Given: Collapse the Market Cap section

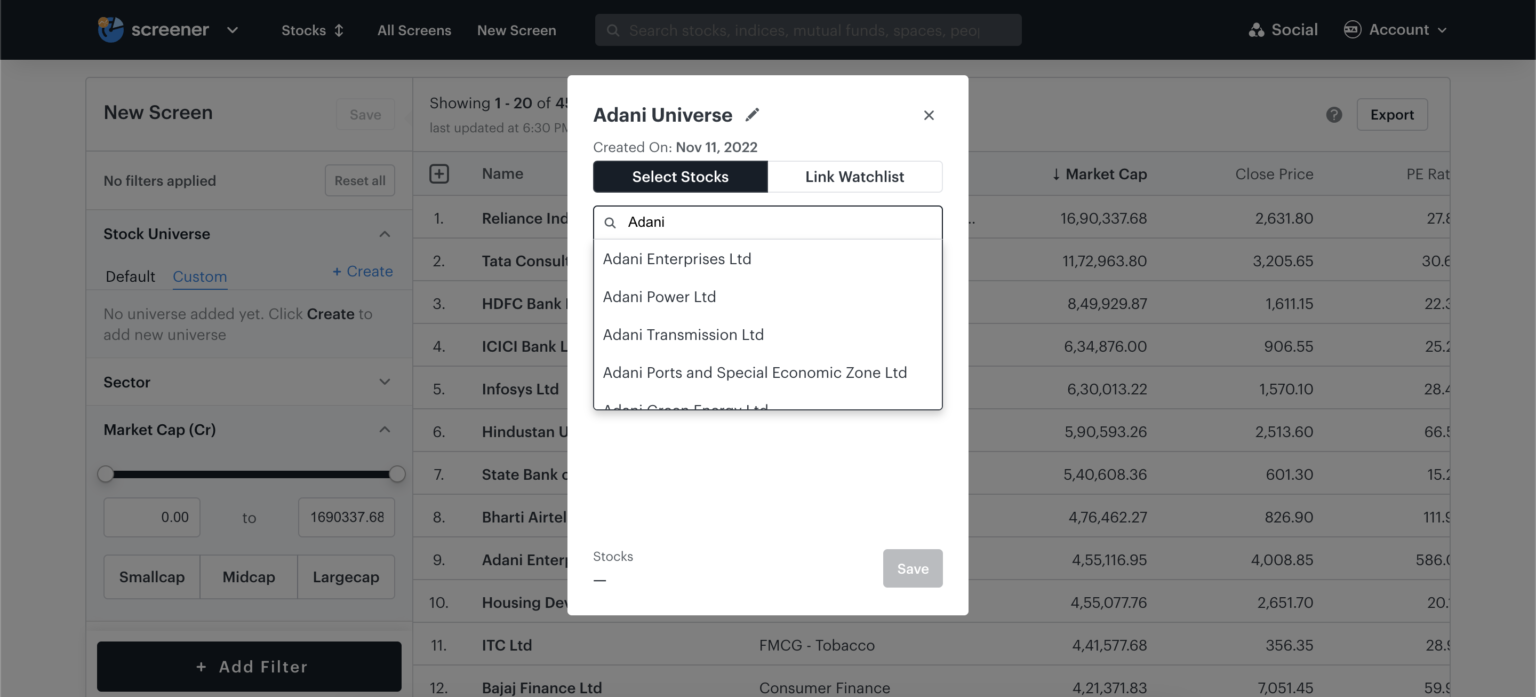Looking at the screenshot, I should click(x=384, y=428).
